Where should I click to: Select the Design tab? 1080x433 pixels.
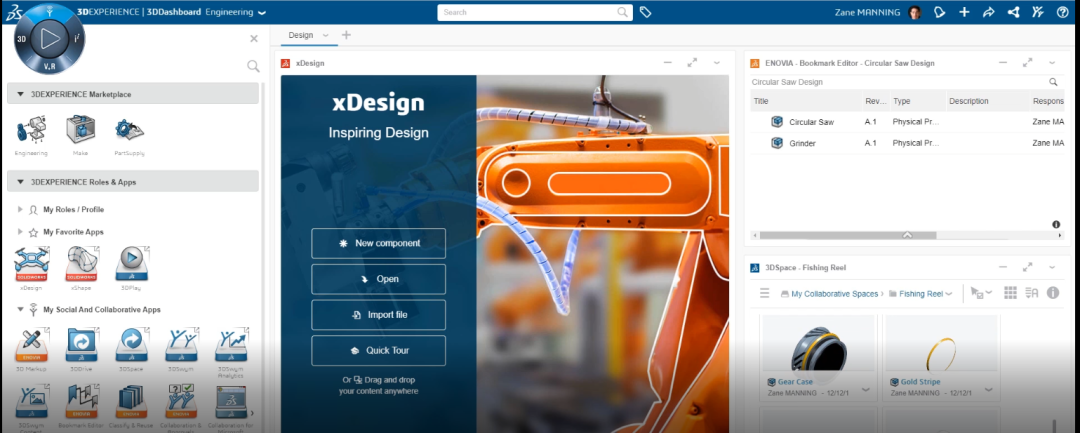coord(300,35)
